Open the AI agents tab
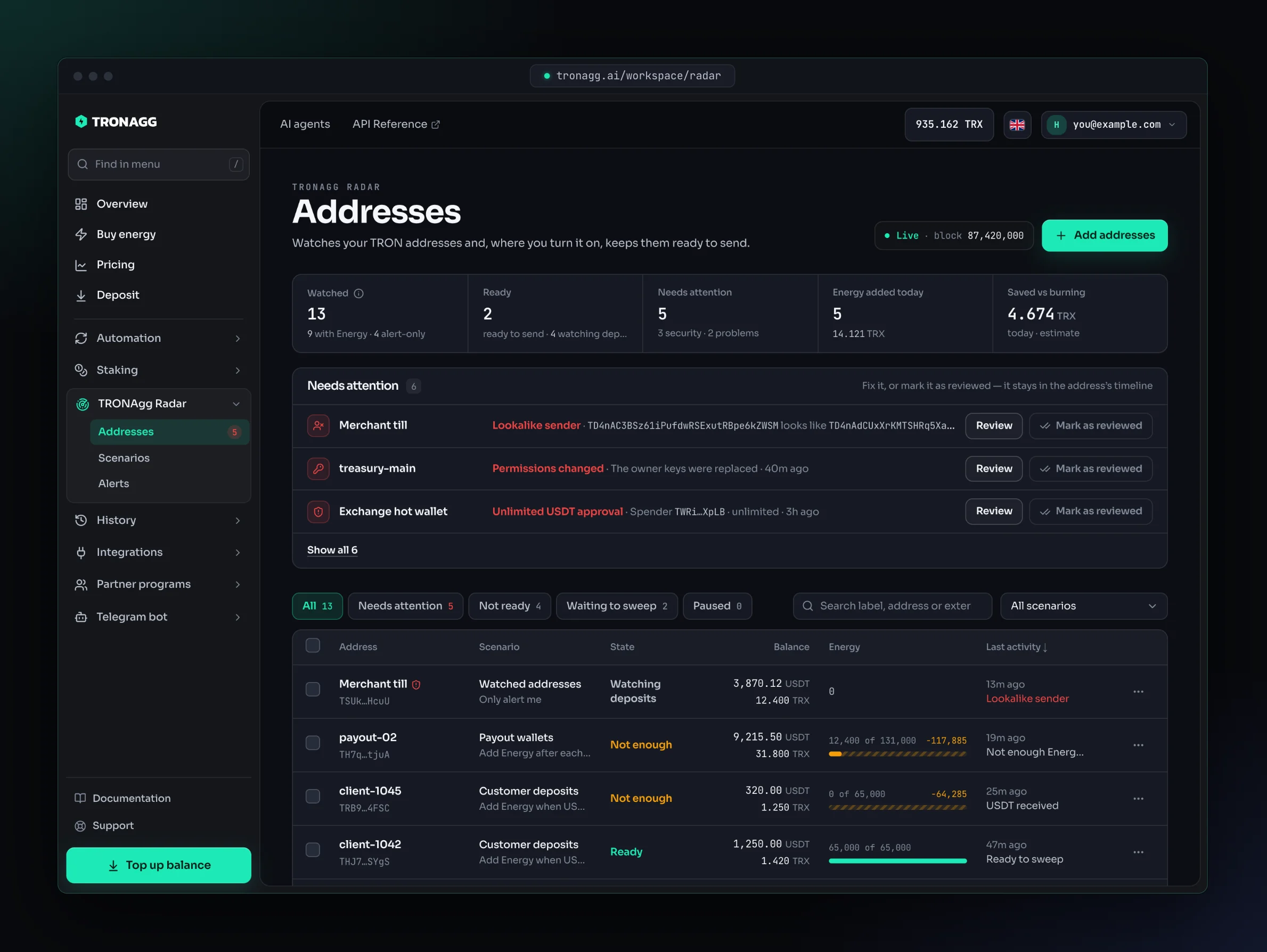Screen dimensions: 1267x952 click(305, 124)
